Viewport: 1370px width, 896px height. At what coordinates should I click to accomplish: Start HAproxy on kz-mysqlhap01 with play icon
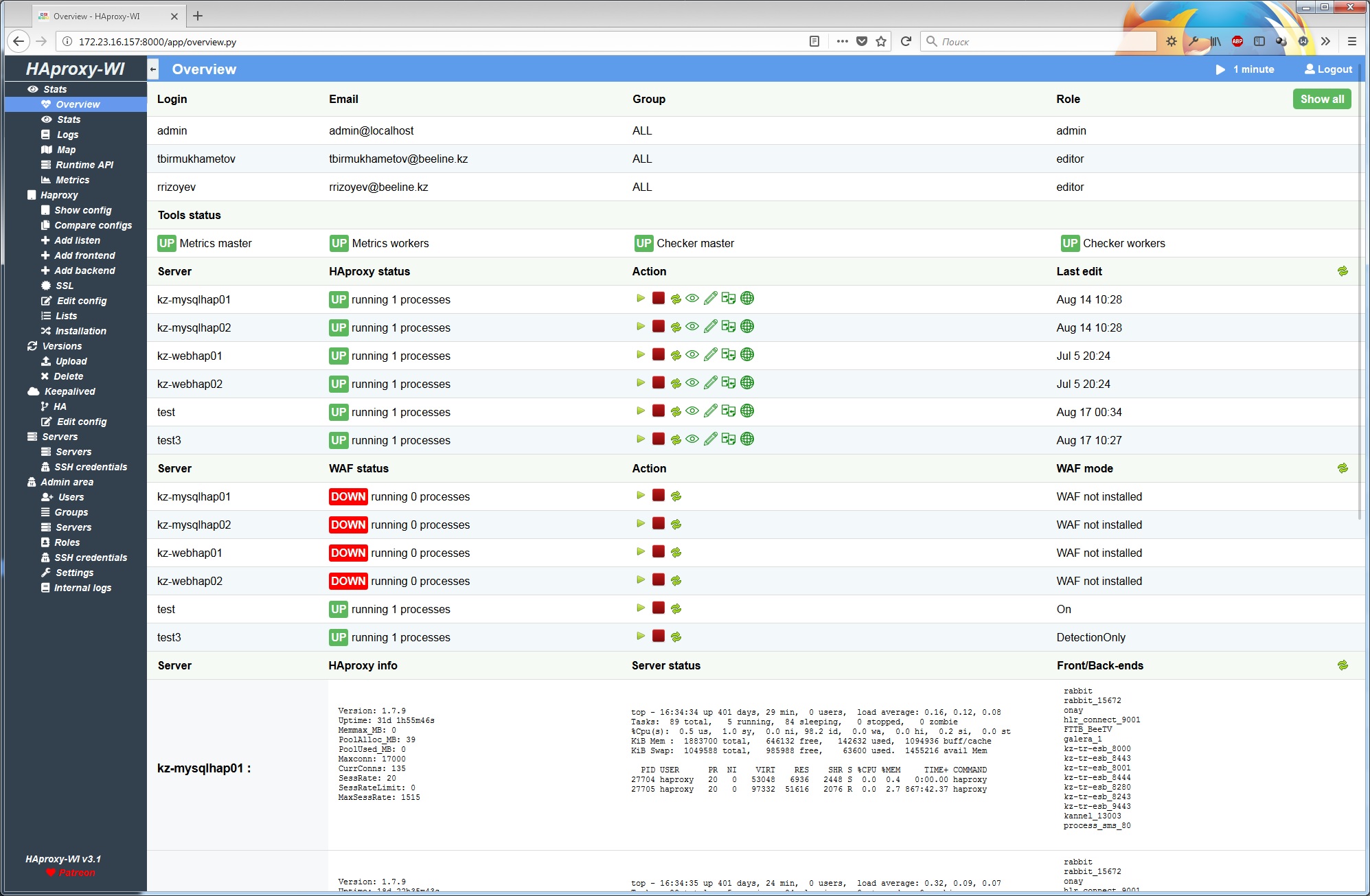coord(640,299)
